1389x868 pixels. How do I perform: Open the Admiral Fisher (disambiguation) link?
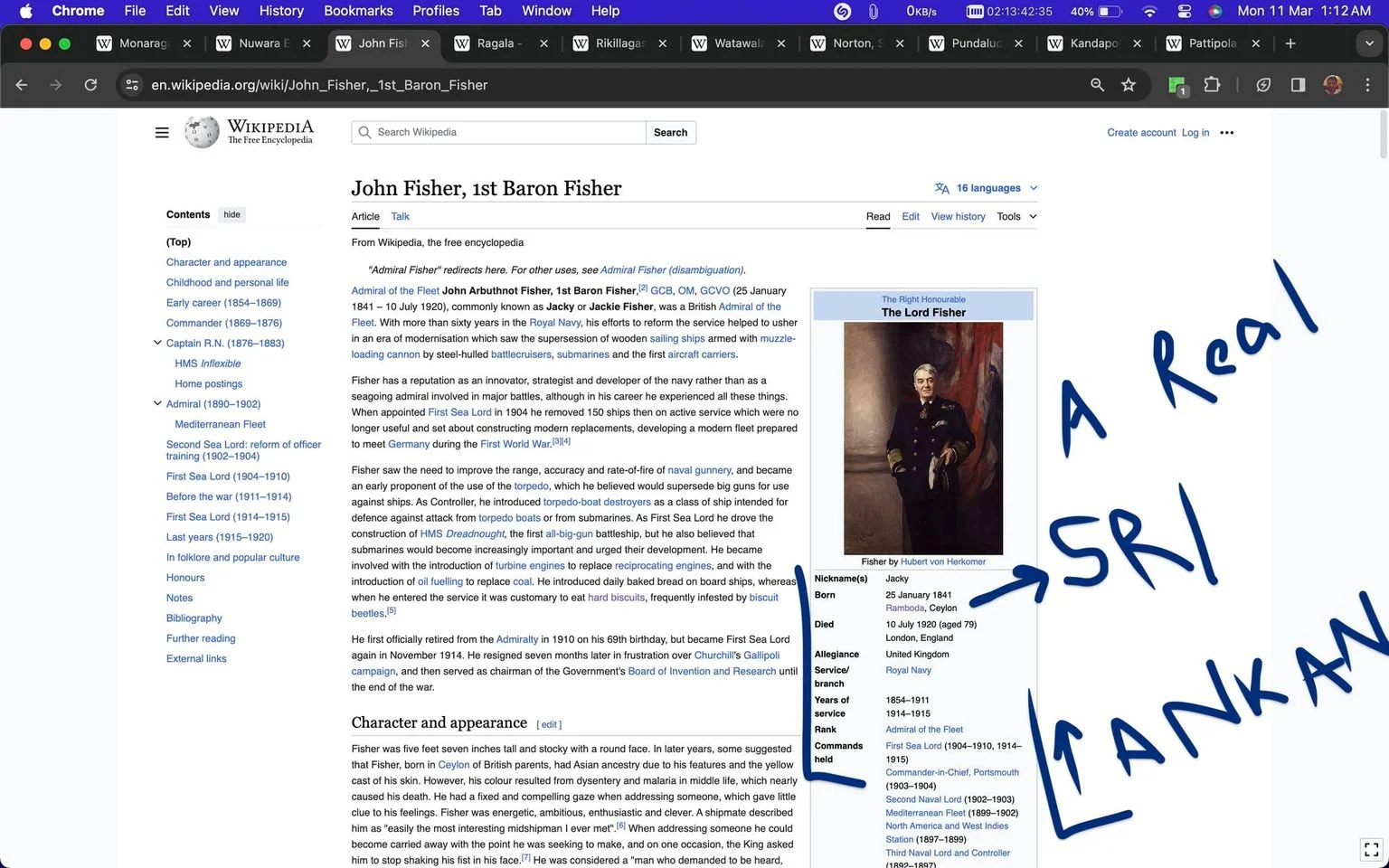click(x=672, y=270)
